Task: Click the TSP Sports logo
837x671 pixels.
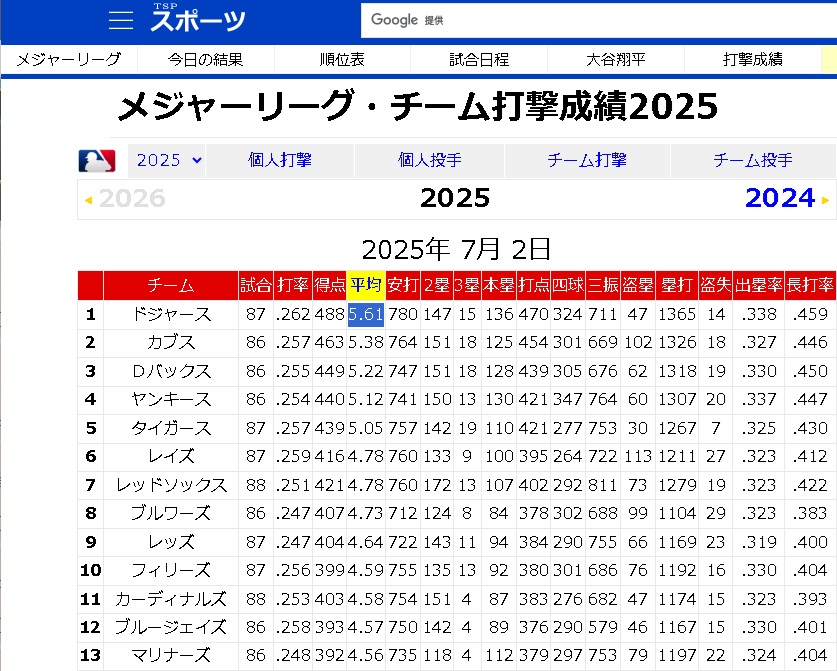Action: (198, 19)
